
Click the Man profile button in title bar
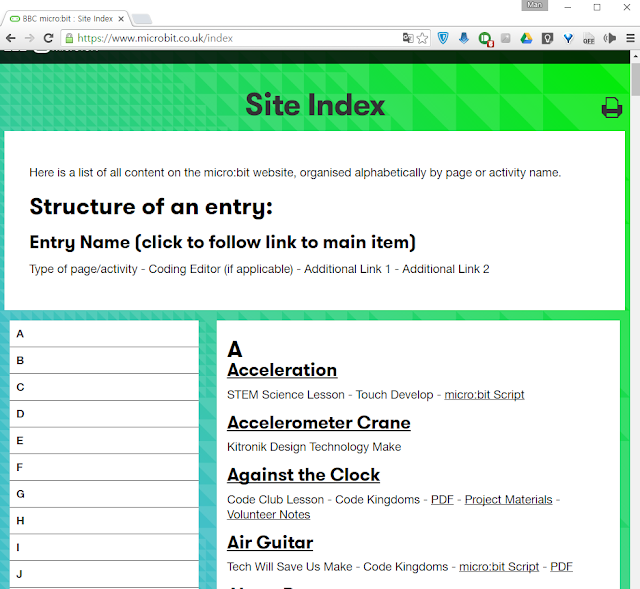pos(534,5)
